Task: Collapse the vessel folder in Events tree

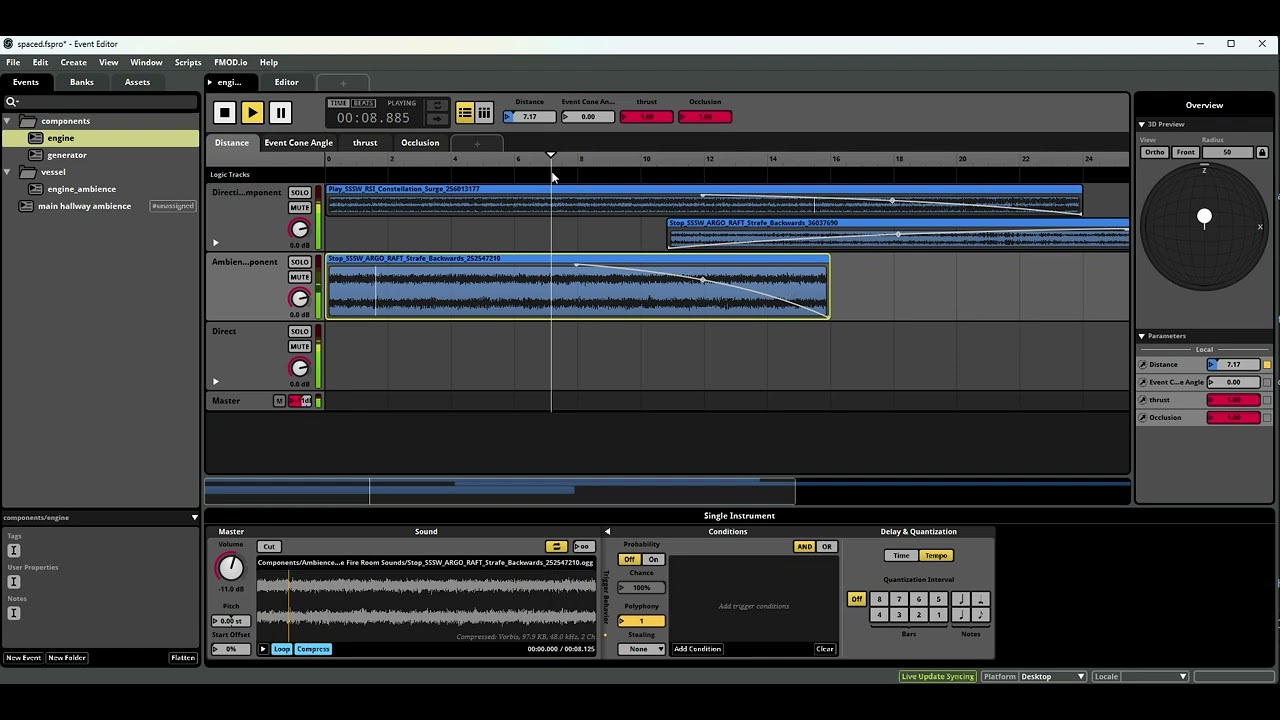Action: click(x=7, y=172)
